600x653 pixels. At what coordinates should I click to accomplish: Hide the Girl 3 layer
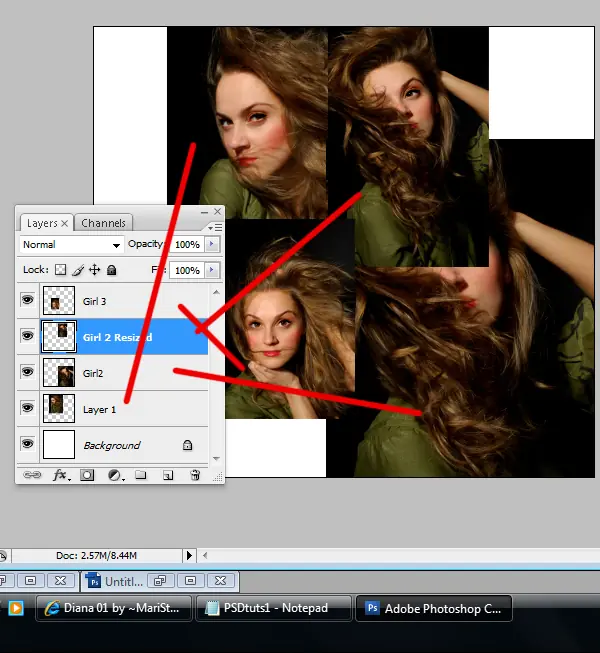(27, 300)
